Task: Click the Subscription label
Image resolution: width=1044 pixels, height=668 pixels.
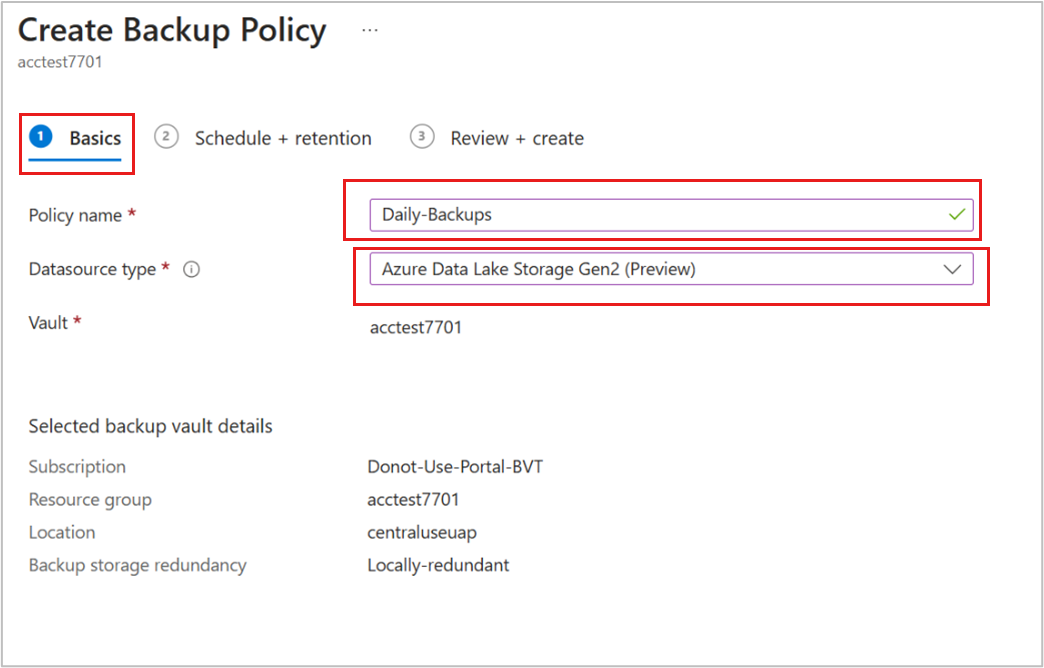Action: [77, 467]
